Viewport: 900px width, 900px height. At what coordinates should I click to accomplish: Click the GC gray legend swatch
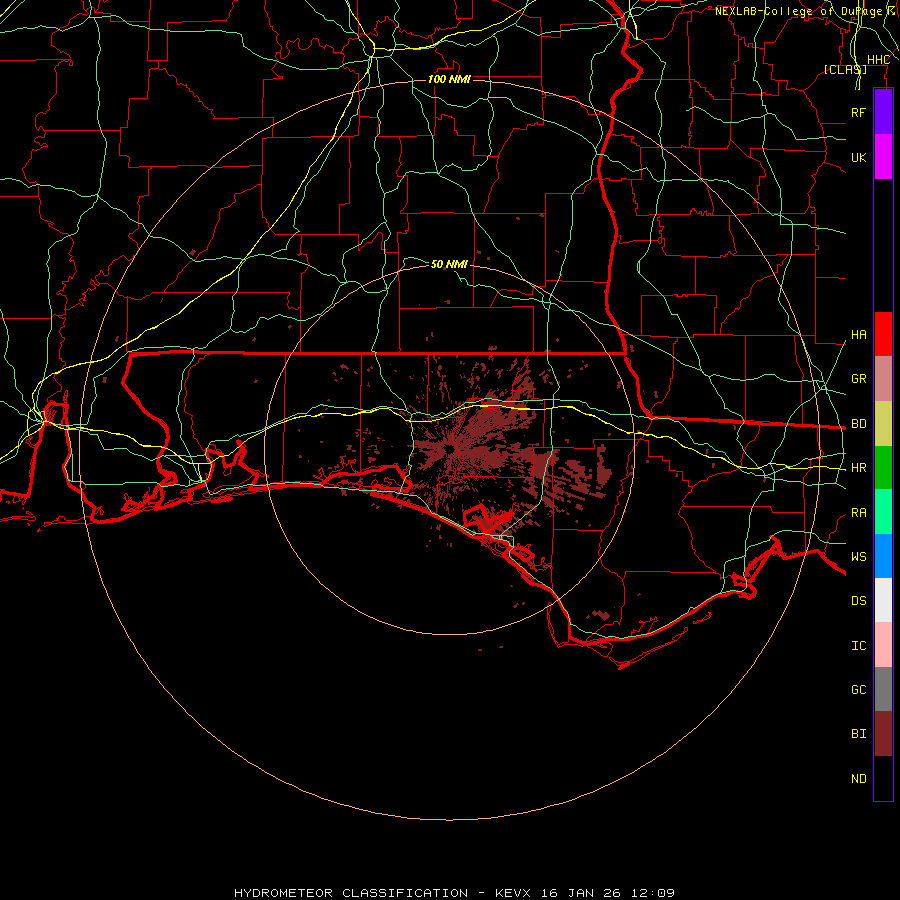883,689
